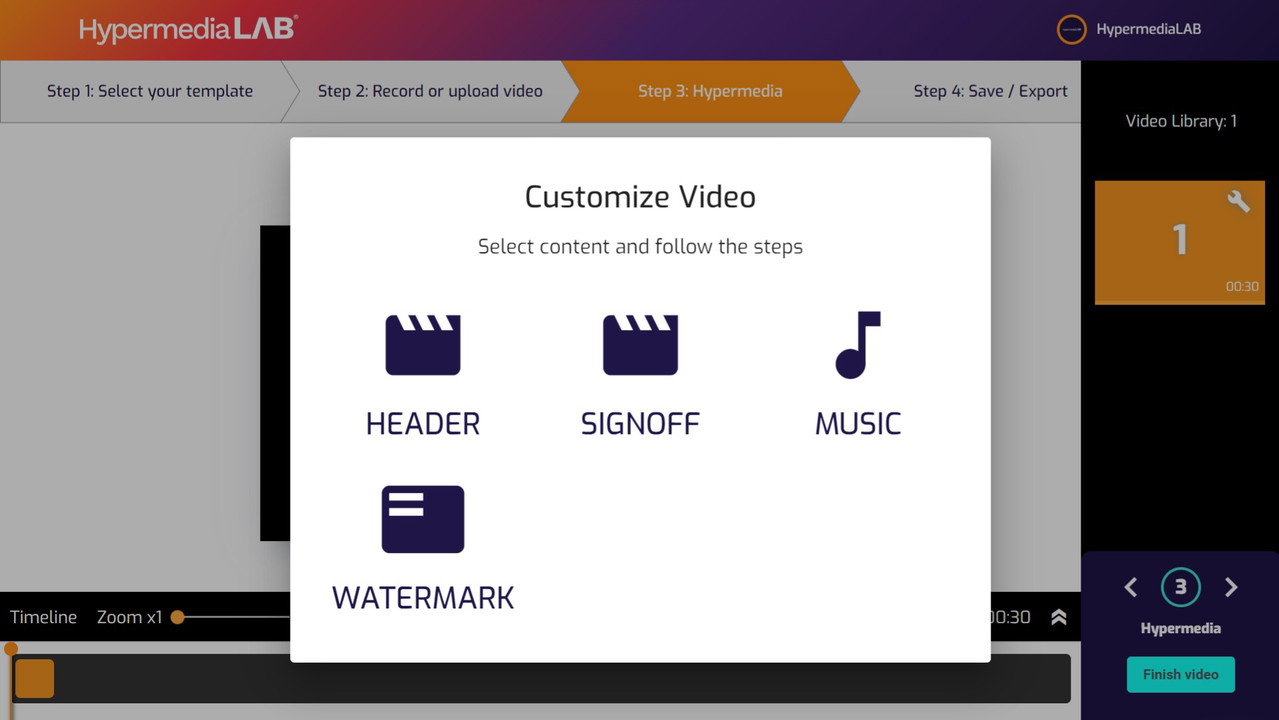The width and height of the screenshot is (1279, 720).
Task: Click the HEADER clapperboard icon
Action: pyautogui.click(x=423, y=345)
